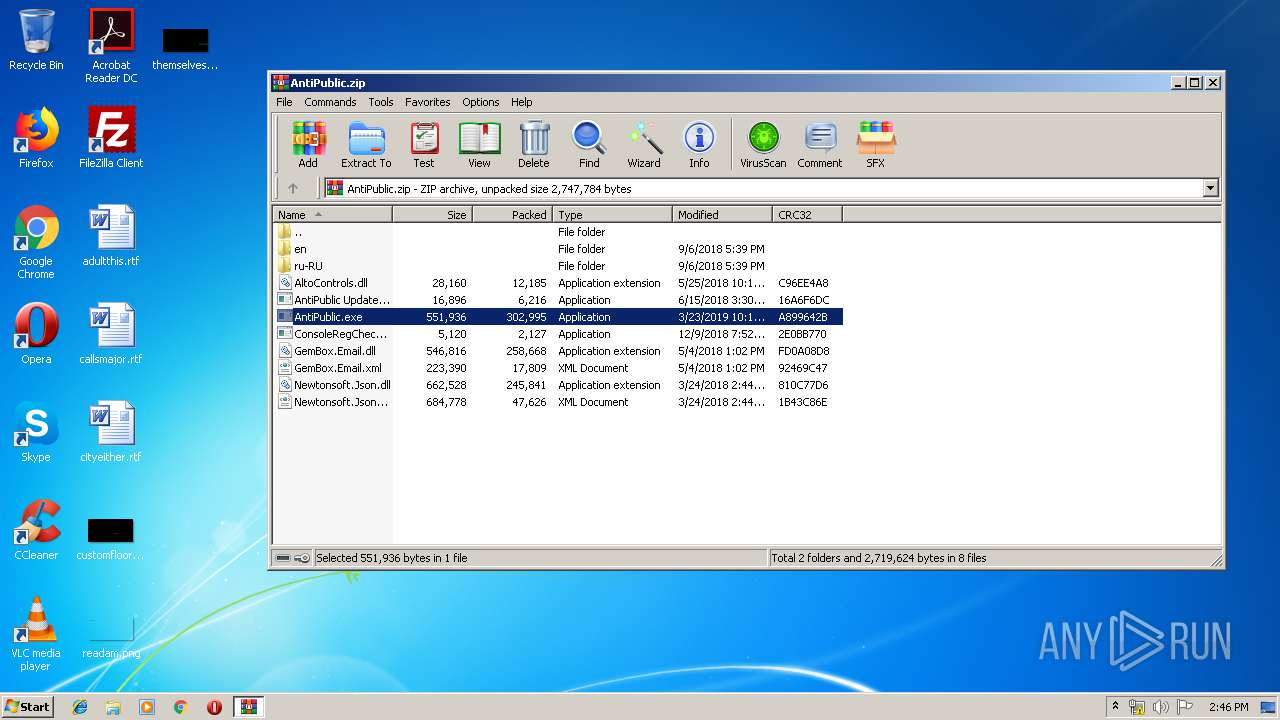Show hidden tray icons arrow
The height and width of the screenshot is (720, 1280).
1116,707
